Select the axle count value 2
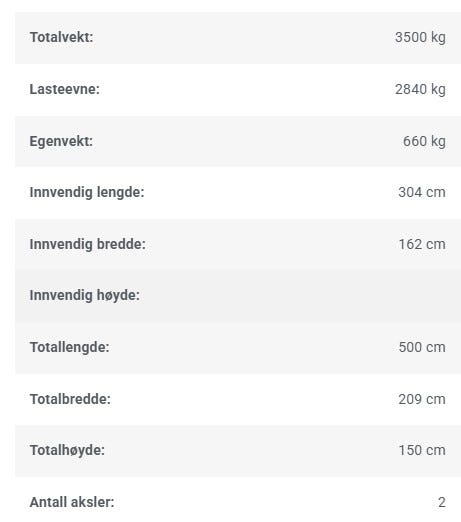461x522 pixels. coord(442,502)
